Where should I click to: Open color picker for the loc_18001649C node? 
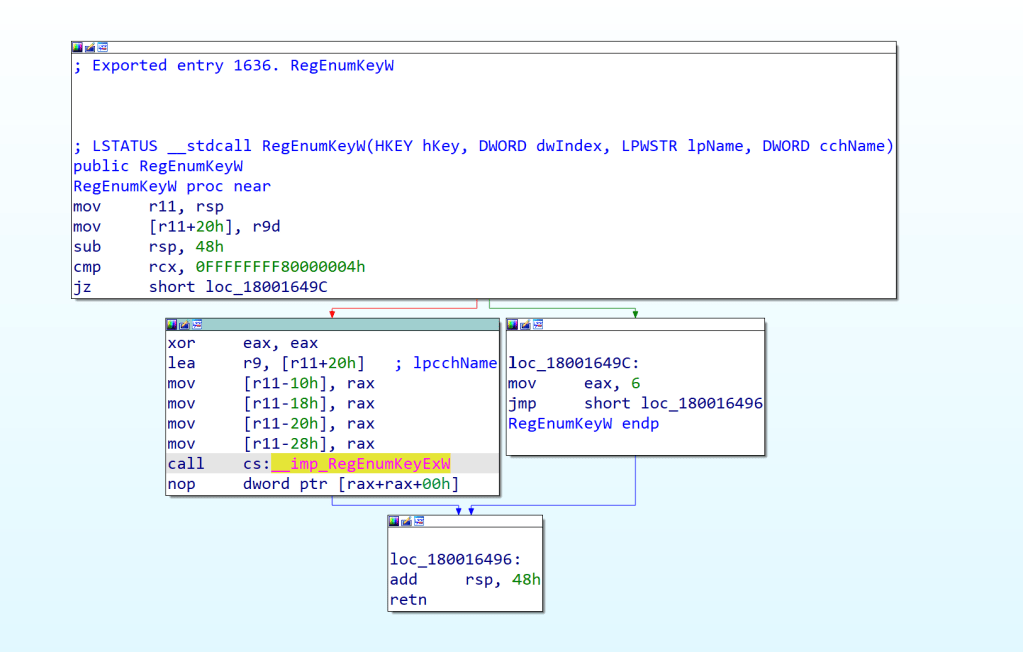pos(513,324)
